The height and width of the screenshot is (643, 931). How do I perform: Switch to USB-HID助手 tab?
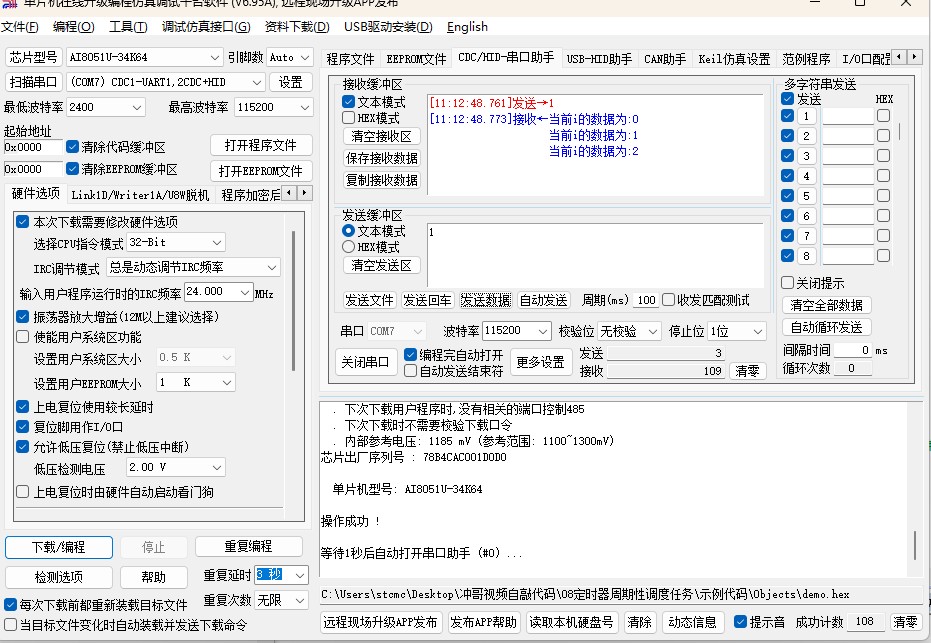click(x=599, y=59)
